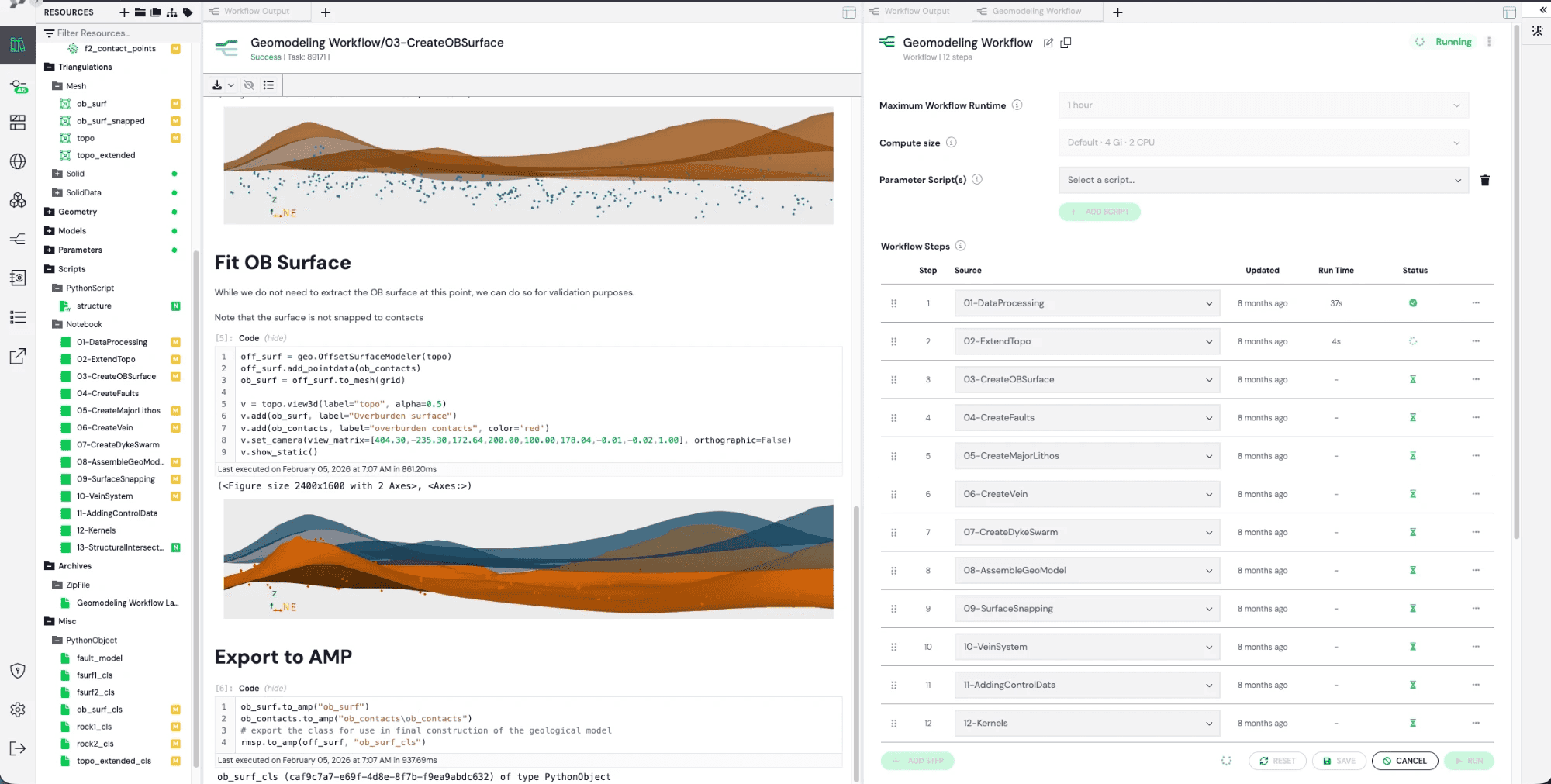Click the download icon in notebook toolbar
This screenshot has width=1551, height=784.
[217, 85]
